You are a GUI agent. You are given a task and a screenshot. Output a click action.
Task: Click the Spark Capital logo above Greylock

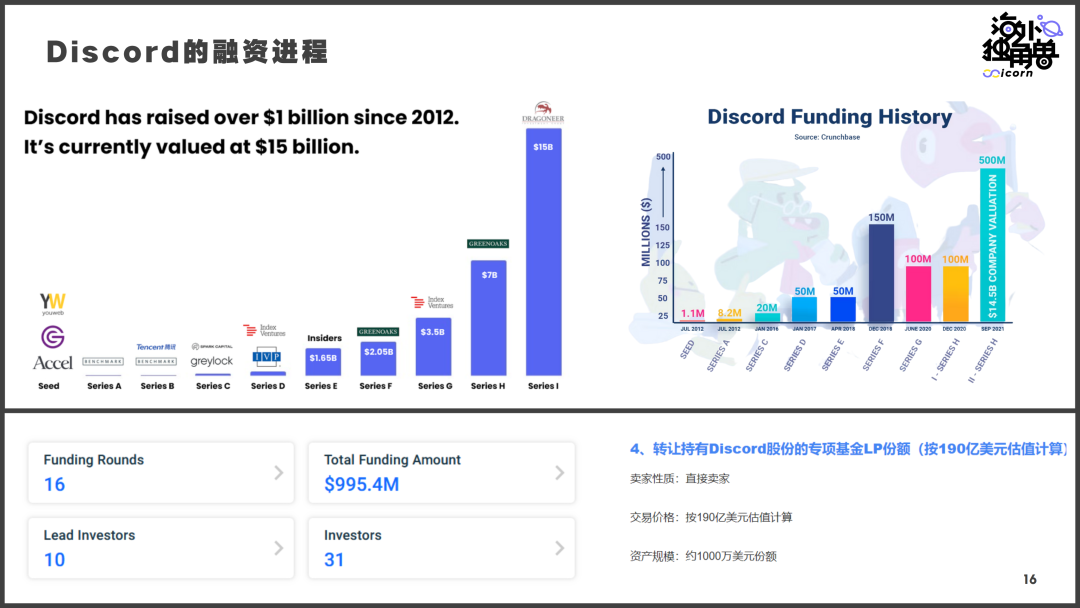(212, 344)
